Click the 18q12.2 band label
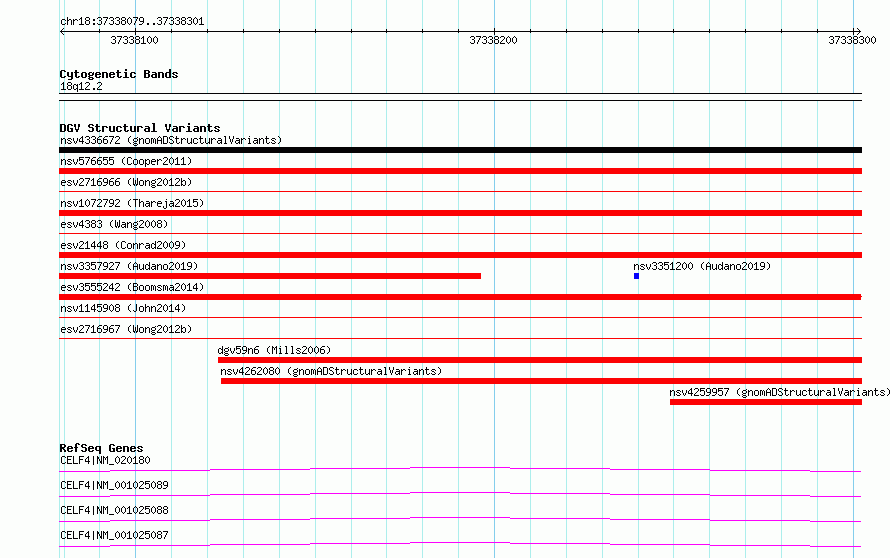Image resolution: width=890 pixels, height=558 pixels. (81, 86)
